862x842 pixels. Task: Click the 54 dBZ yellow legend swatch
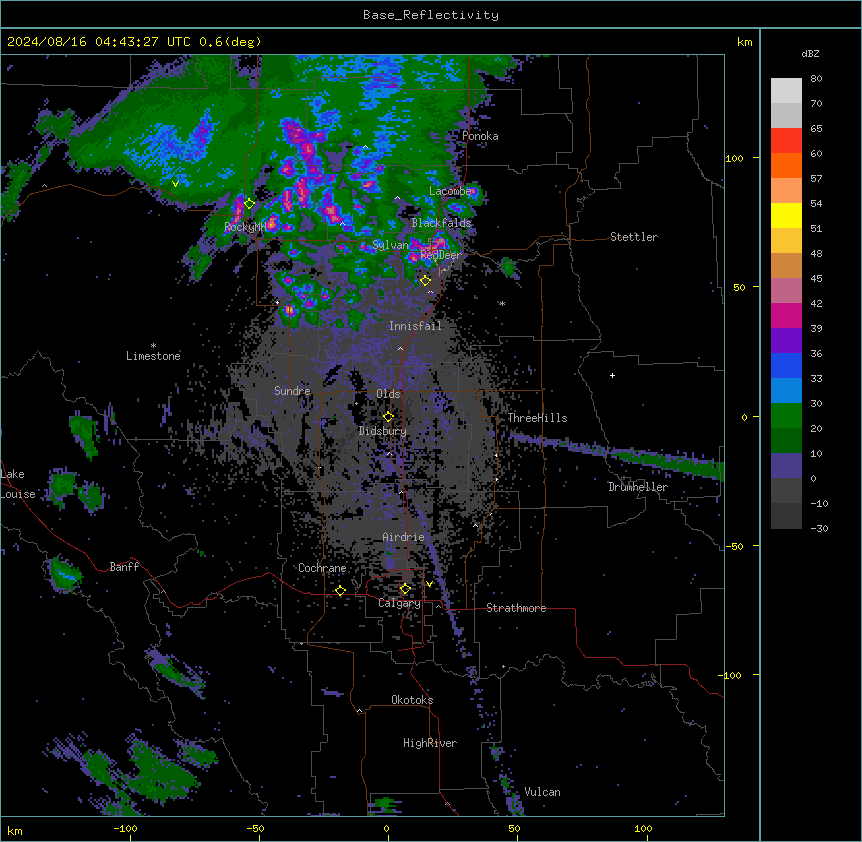pos(786,215)
